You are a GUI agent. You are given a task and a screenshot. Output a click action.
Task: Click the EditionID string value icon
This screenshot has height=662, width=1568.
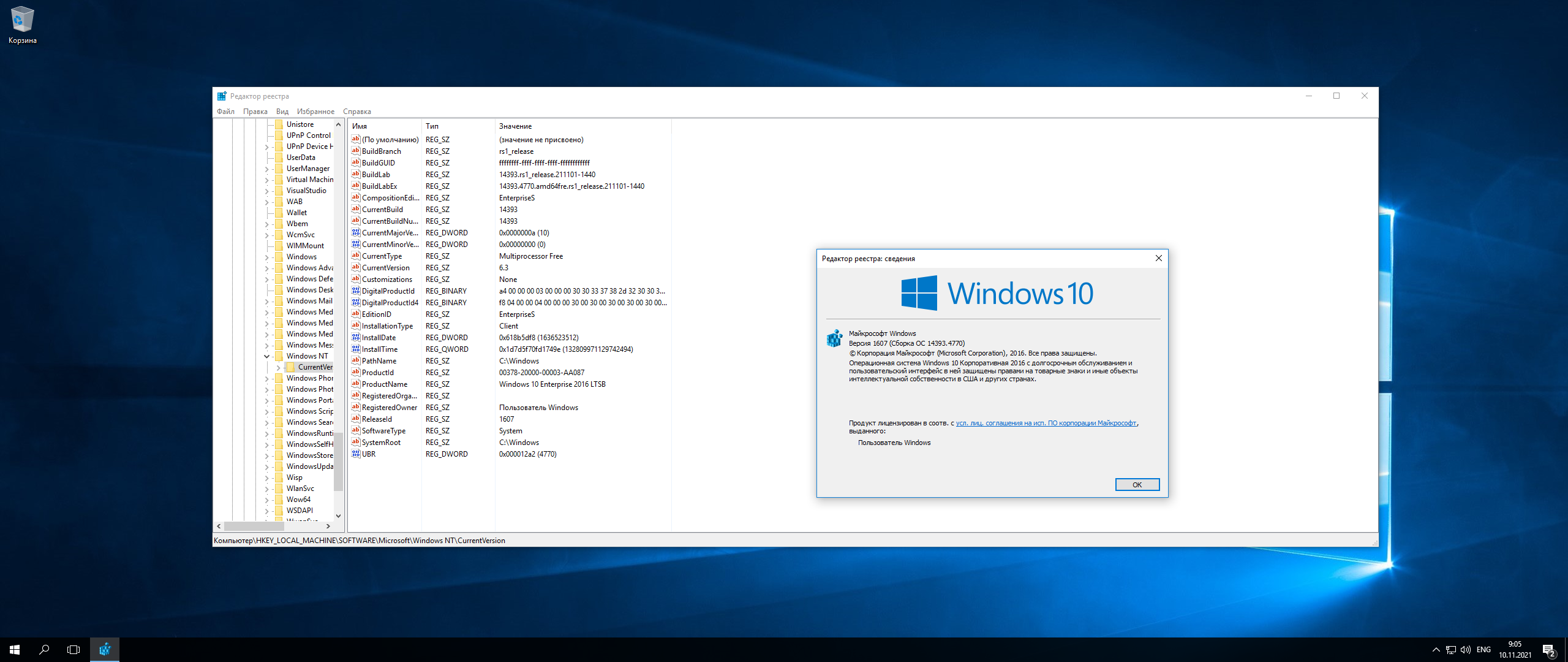[355, 314]
